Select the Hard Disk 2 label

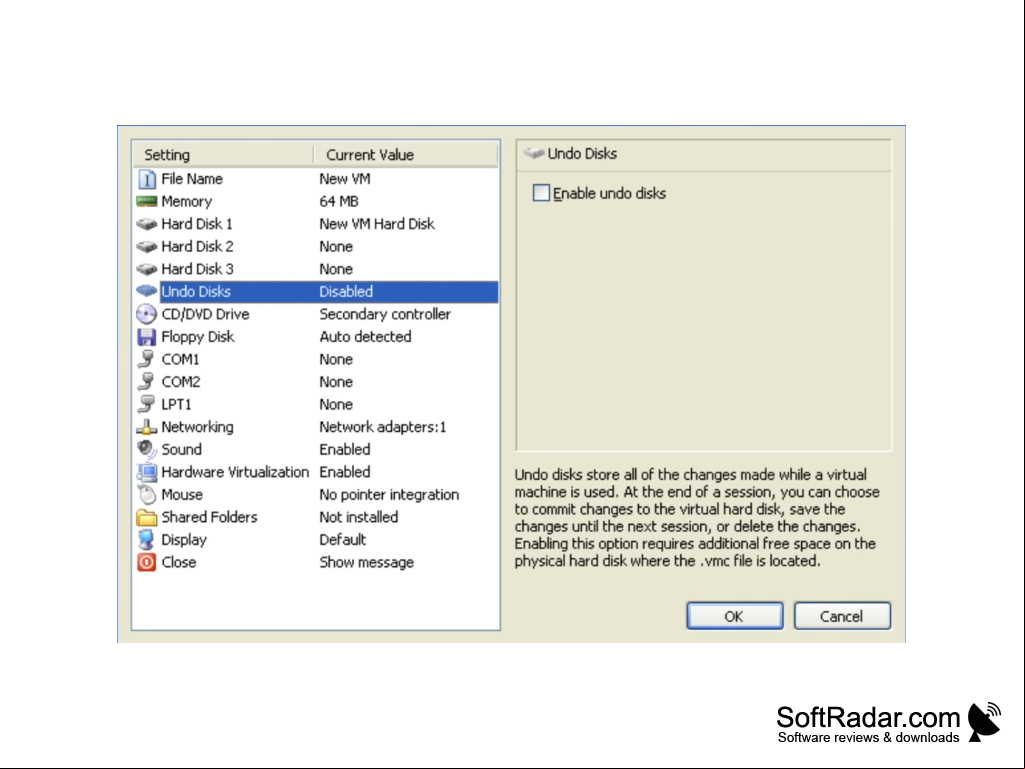pos(197,247)
